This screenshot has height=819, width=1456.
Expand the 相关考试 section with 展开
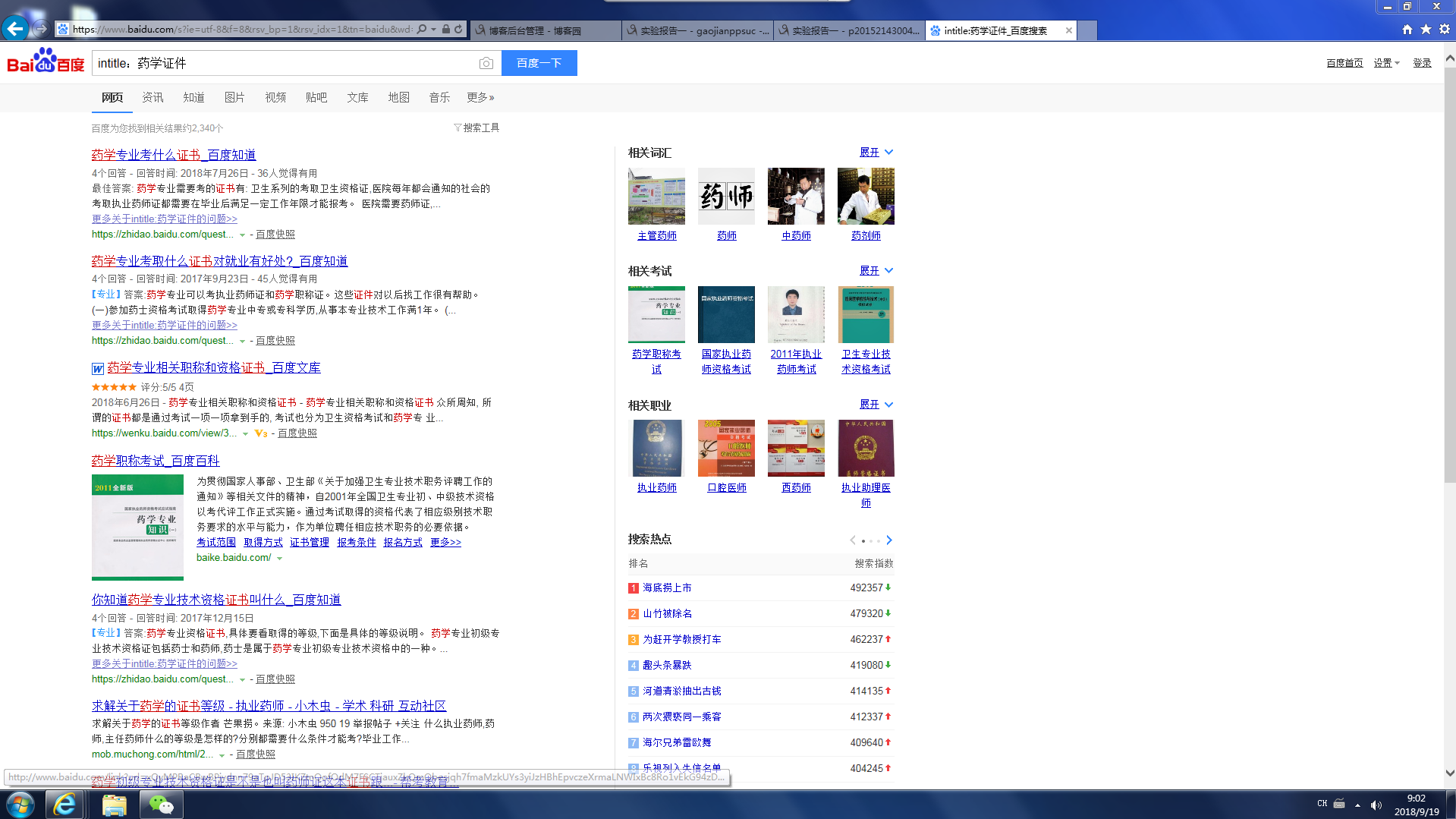(876, 271)
